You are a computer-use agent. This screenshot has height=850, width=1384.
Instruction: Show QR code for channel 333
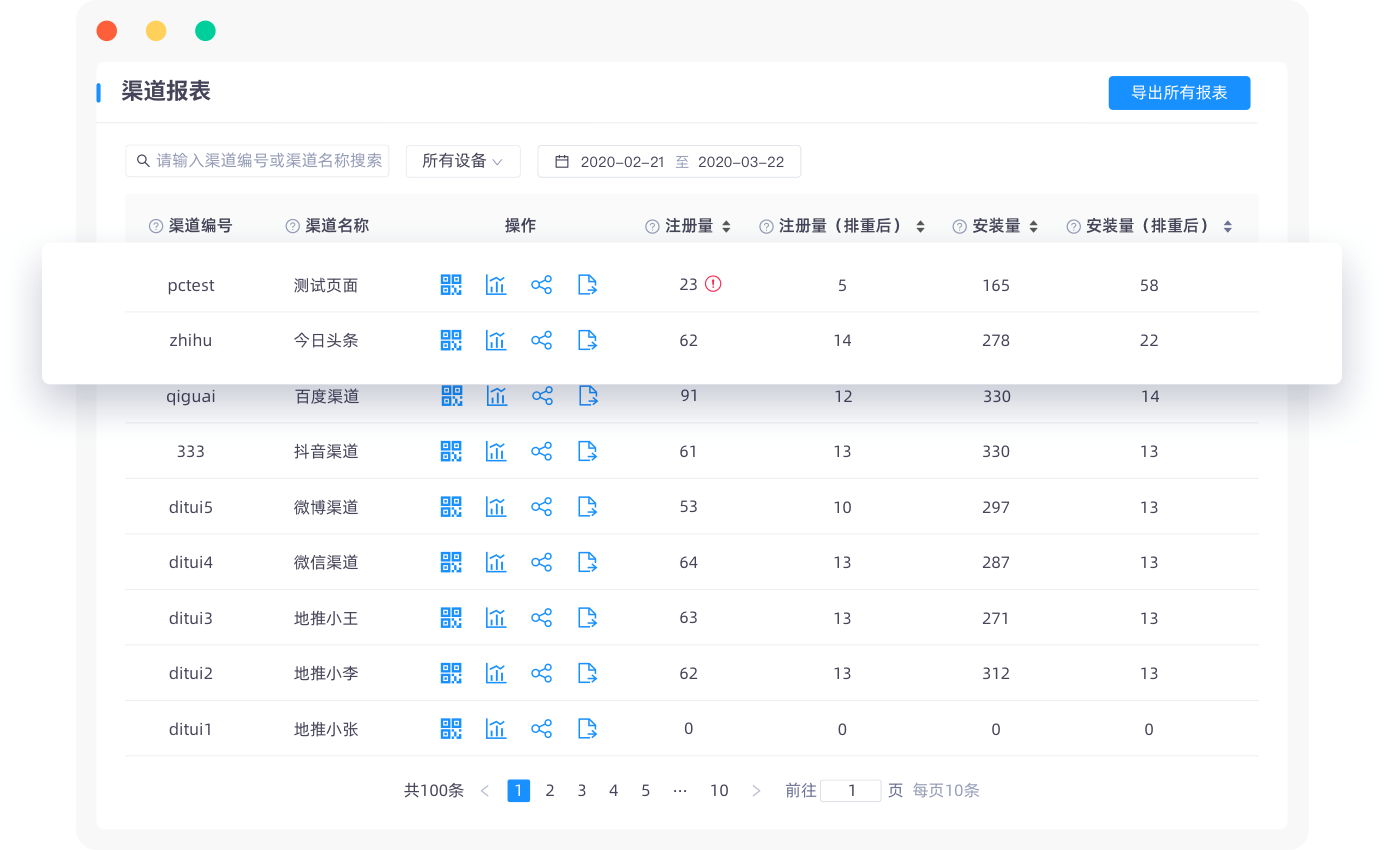tap(451, 451)
